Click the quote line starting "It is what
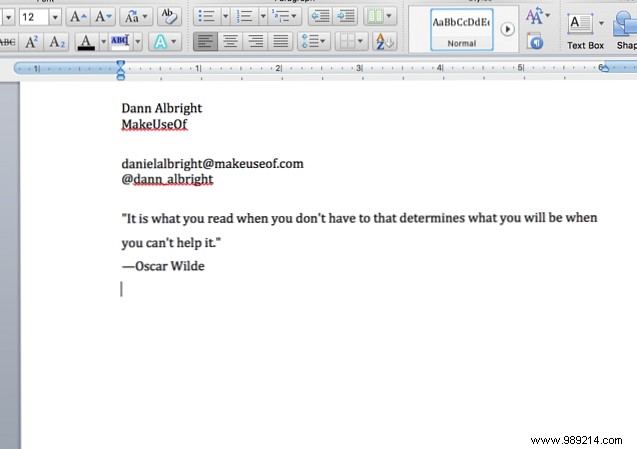Screen dimensions: 637x449 360,218
